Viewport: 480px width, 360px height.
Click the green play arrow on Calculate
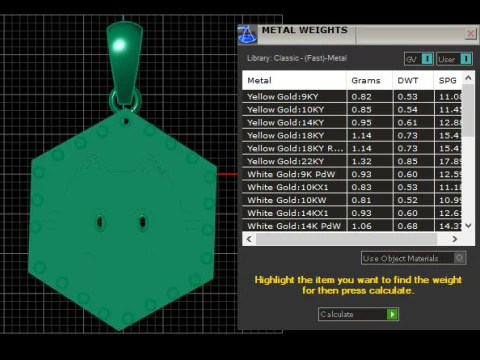click(392, 314)
